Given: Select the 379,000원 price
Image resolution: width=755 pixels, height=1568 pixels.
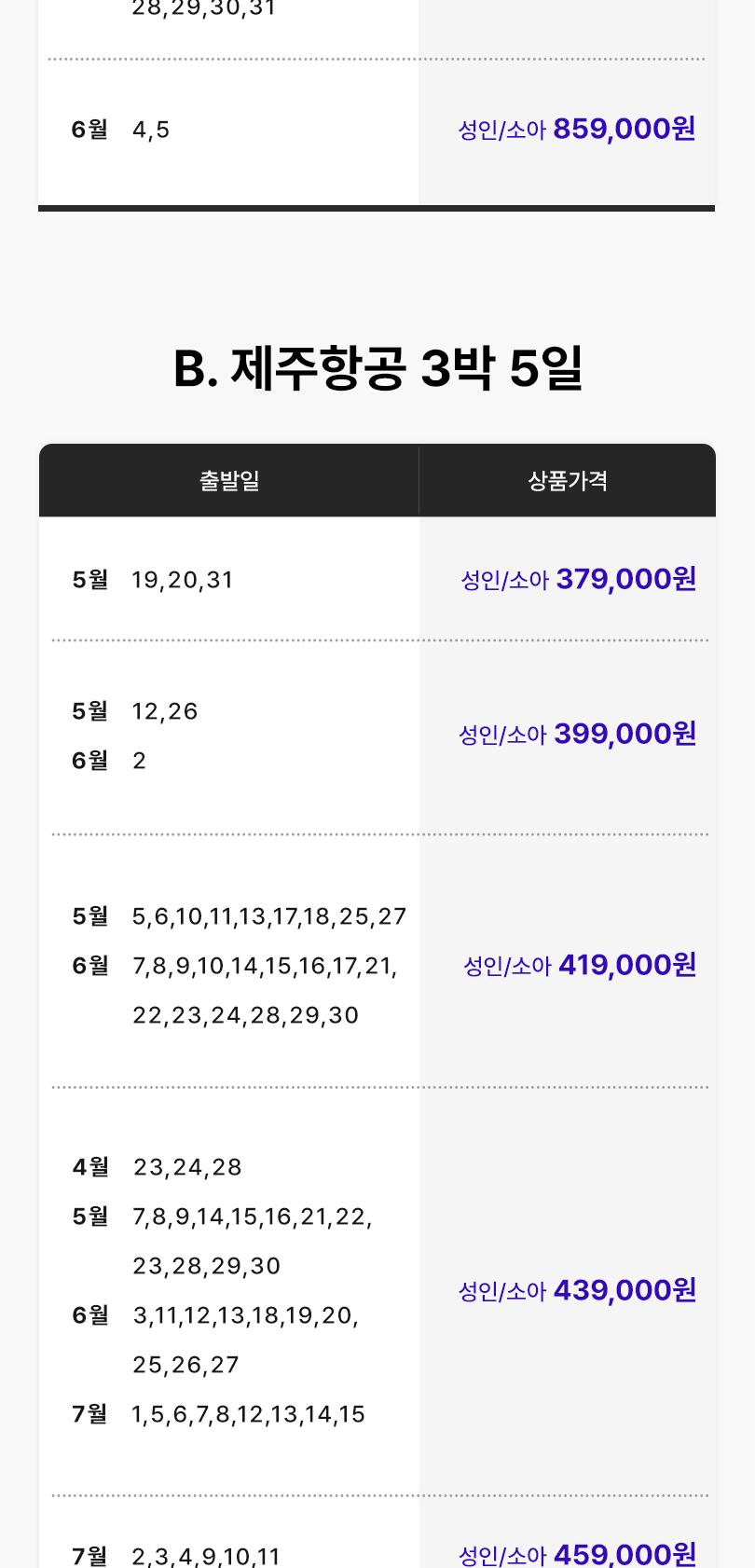Looking at the screenshot, I should 626,579.
